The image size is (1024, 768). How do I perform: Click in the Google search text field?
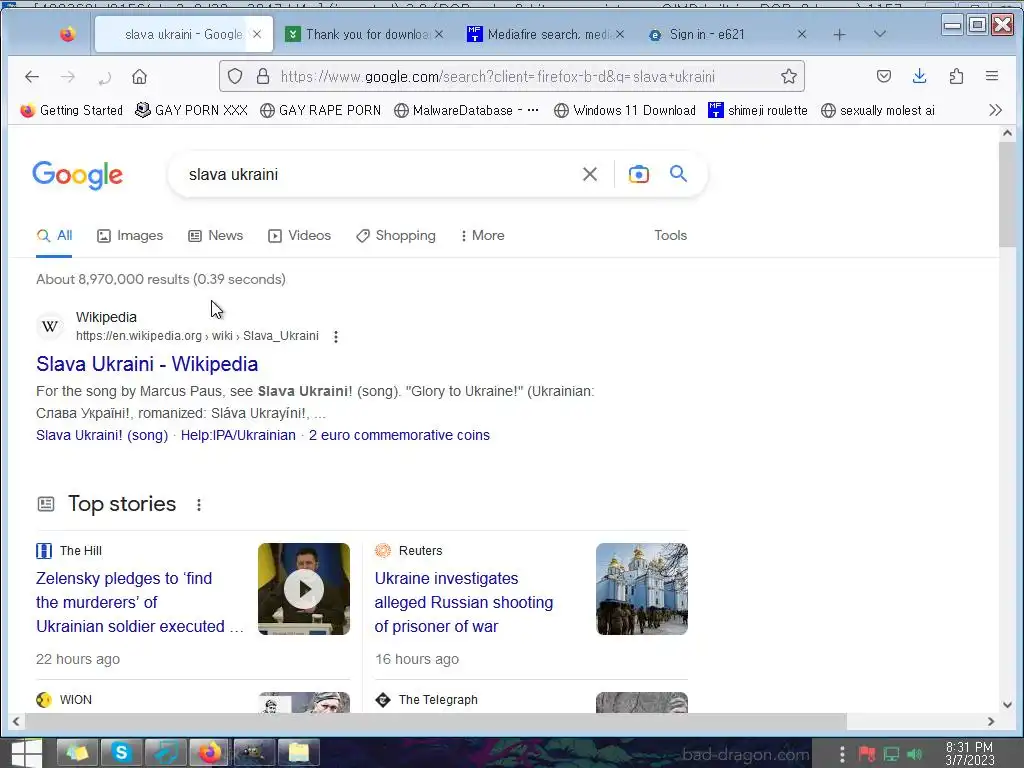(x=379, y=174)
